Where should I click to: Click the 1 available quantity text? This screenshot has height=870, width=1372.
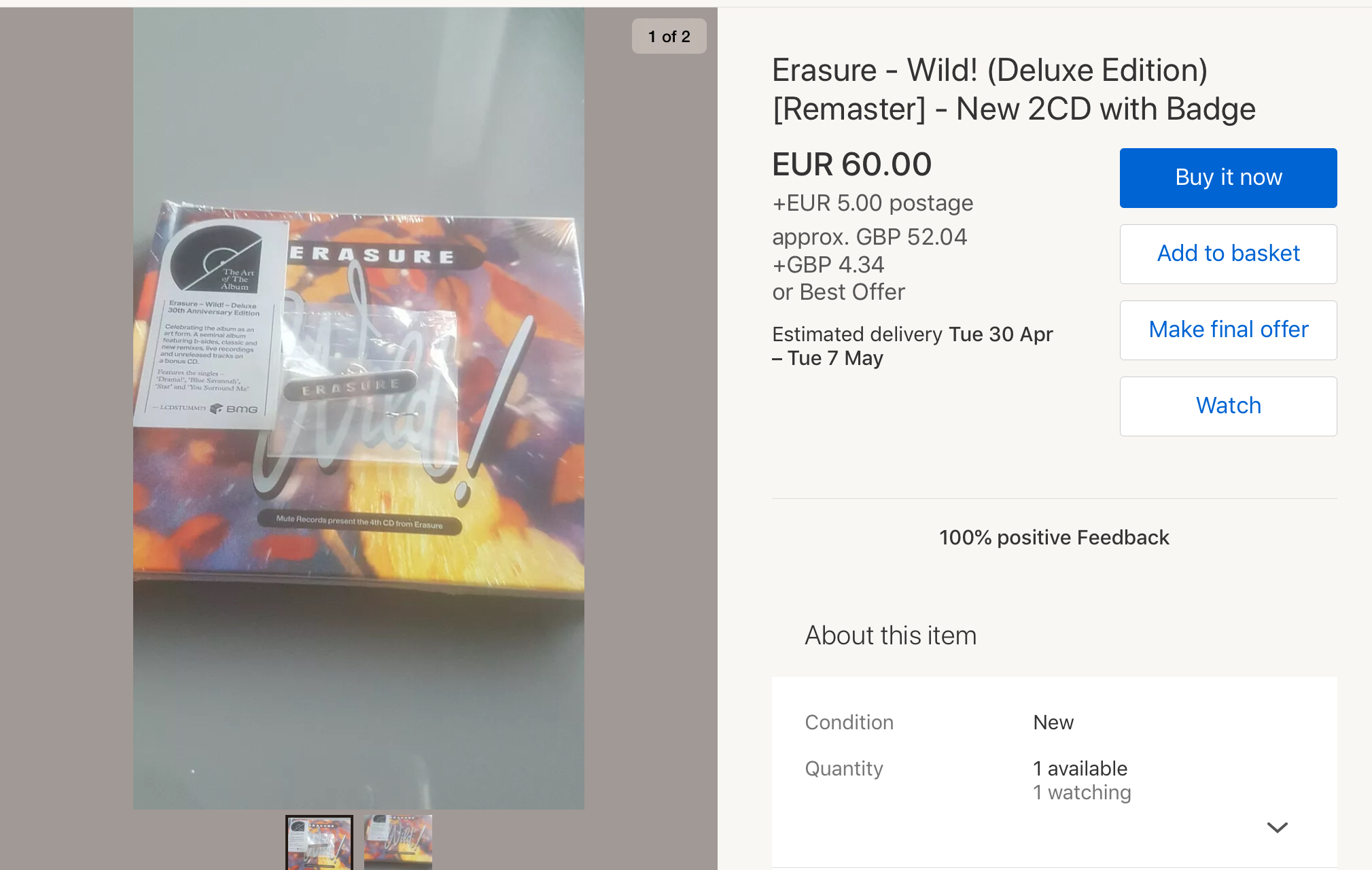[x=1080, y=769]
